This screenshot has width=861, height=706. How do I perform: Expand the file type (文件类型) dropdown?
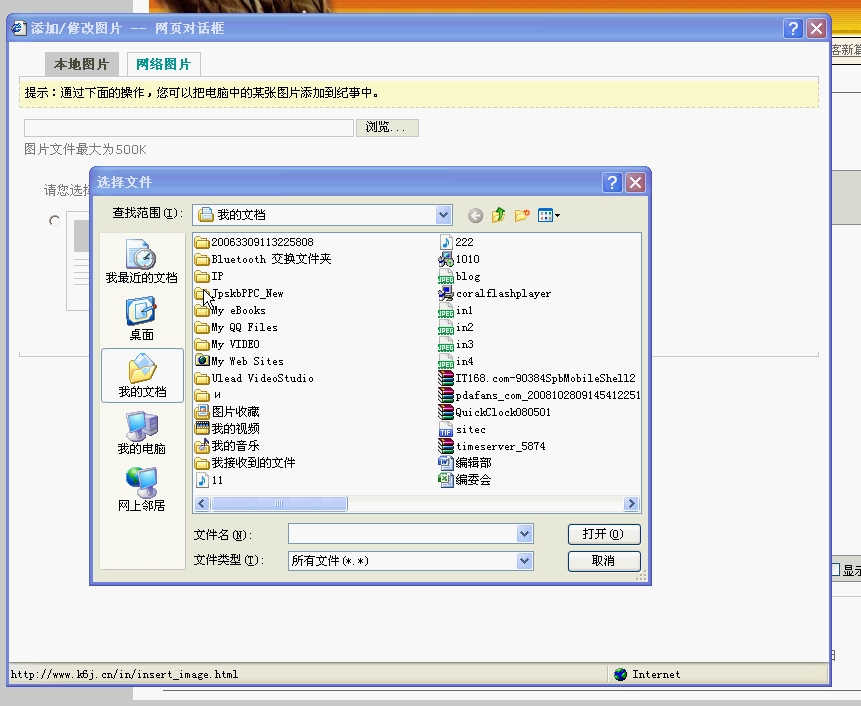coord(524,561)
